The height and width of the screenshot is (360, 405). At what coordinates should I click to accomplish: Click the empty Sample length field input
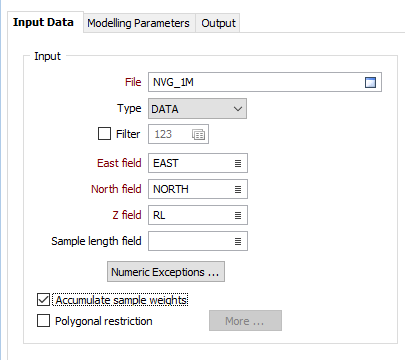coord(198,241)
